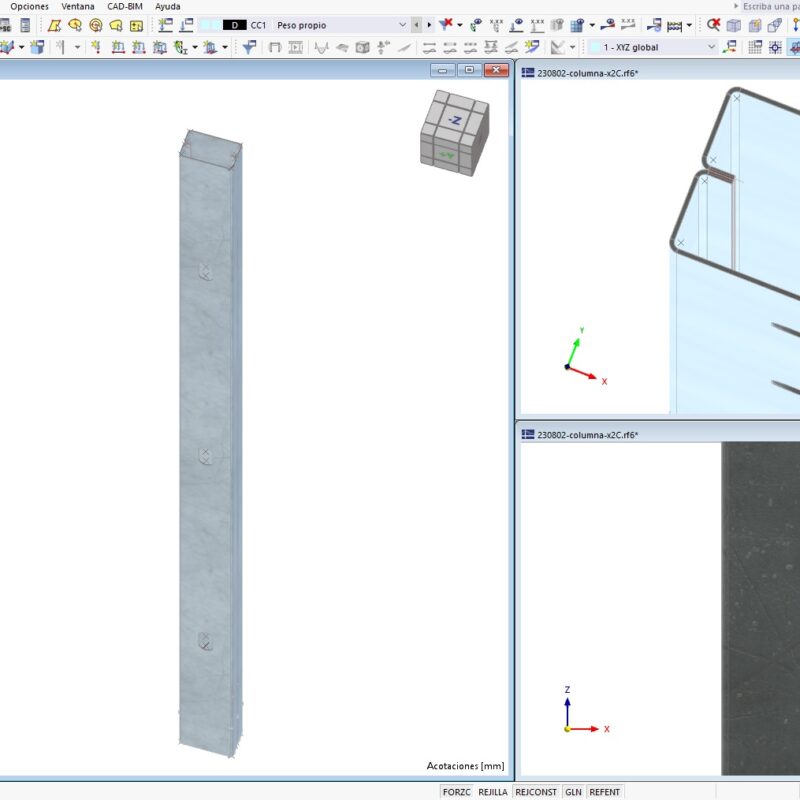Click the red X filter icon
This screenshot has height=800, width=800.
(446, 24)
